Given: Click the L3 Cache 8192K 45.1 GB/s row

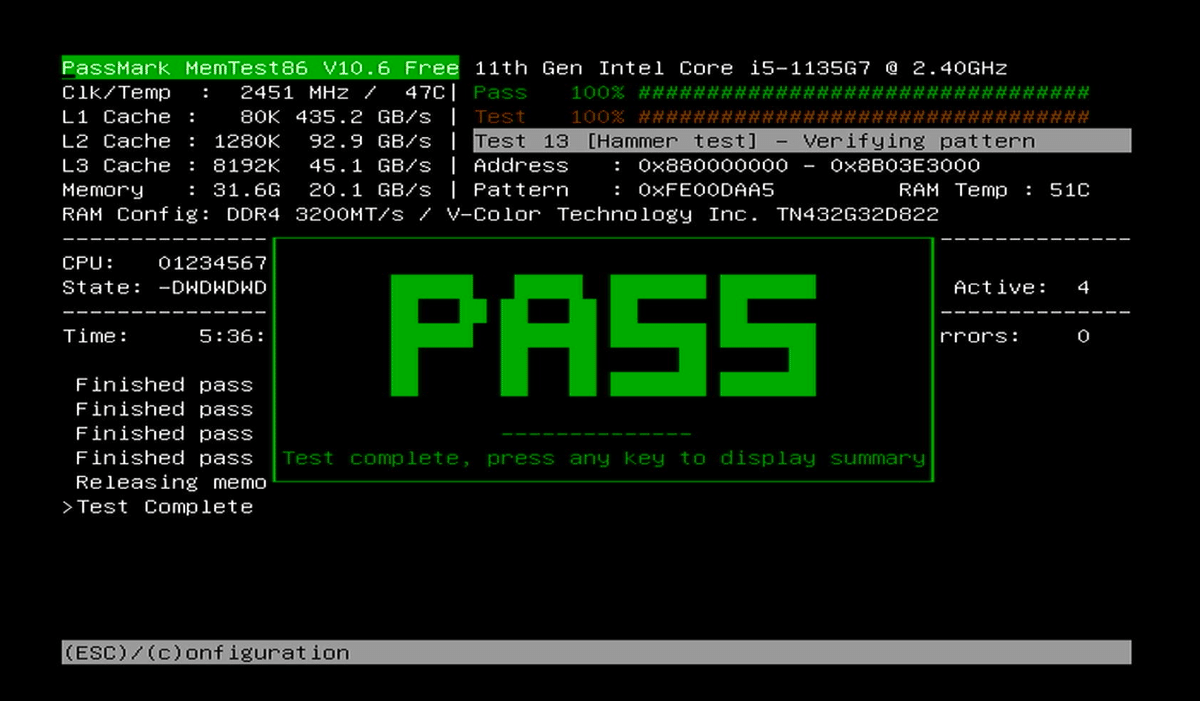Looking at the screenshot, I should point(246,166).
